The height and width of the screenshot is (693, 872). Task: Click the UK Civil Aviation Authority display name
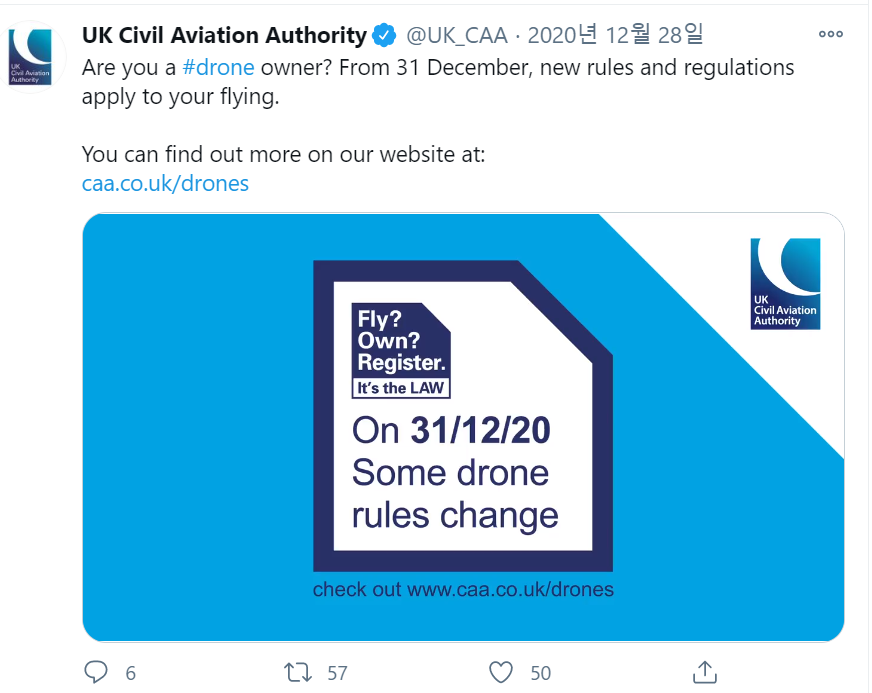224,36
